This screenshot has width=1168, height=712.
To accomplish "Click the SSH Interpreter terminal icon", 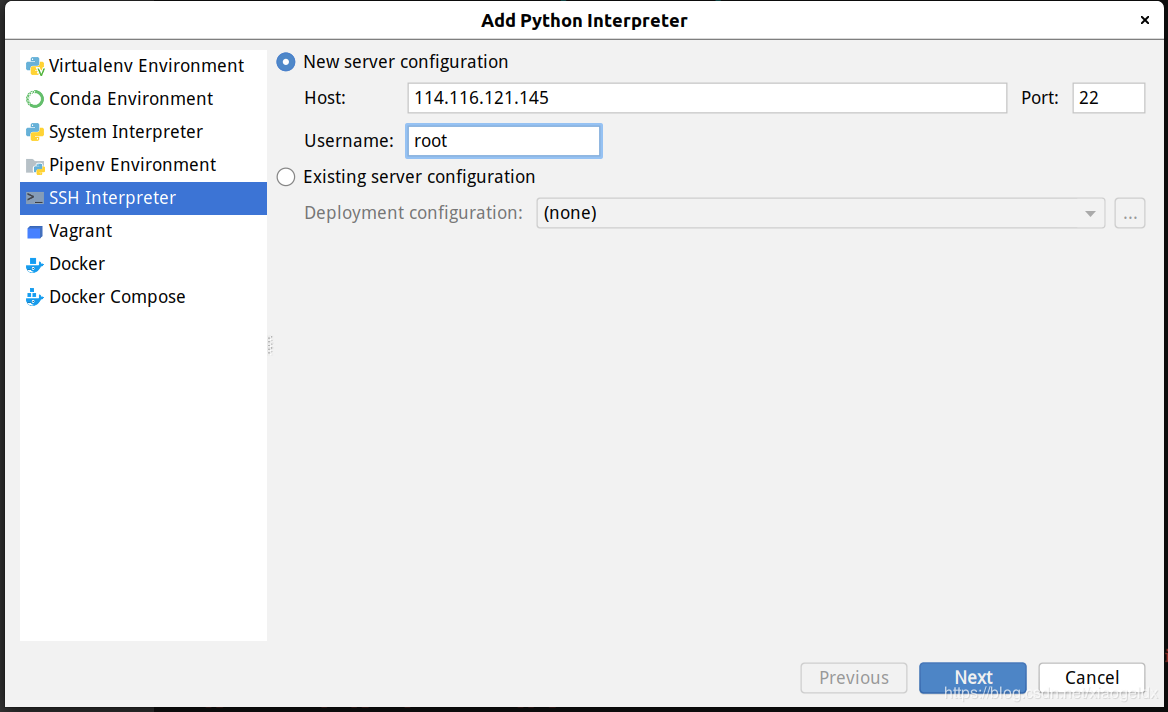I will point(35,198).
